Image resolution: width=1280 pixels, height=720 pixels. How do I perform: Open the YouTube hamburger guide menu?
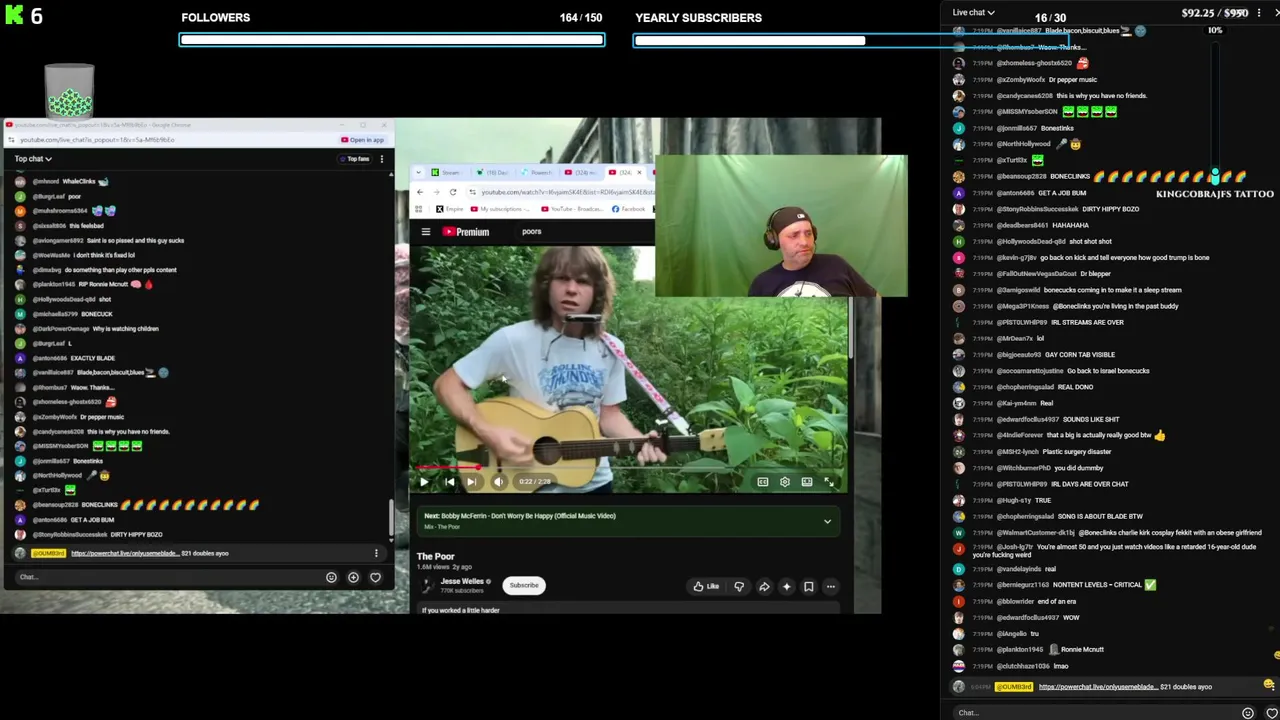(x=426, y=232)
